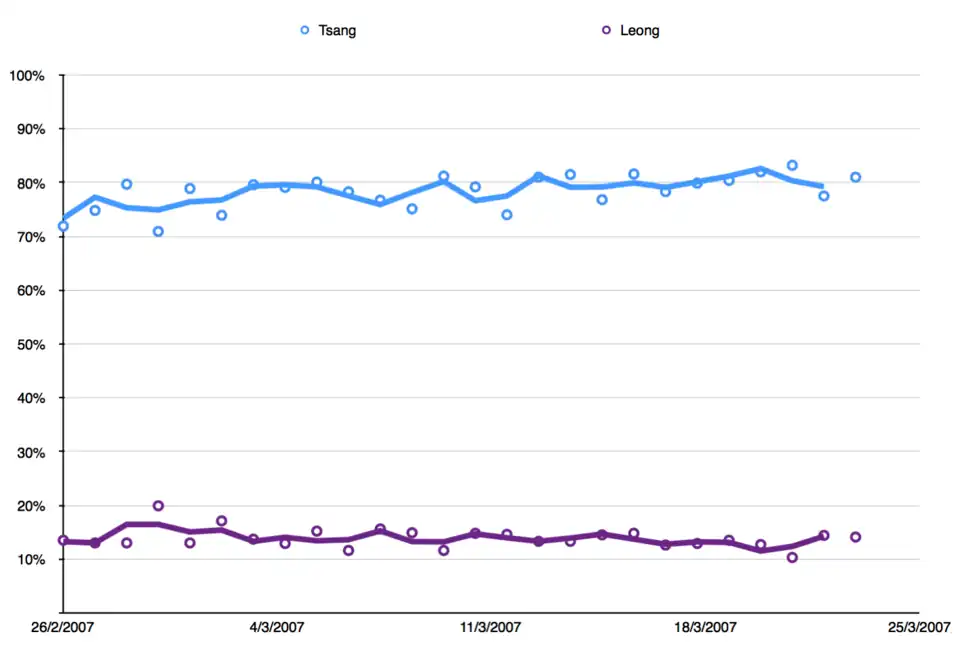Click the last Leong data point

click(x=856, y=537)
